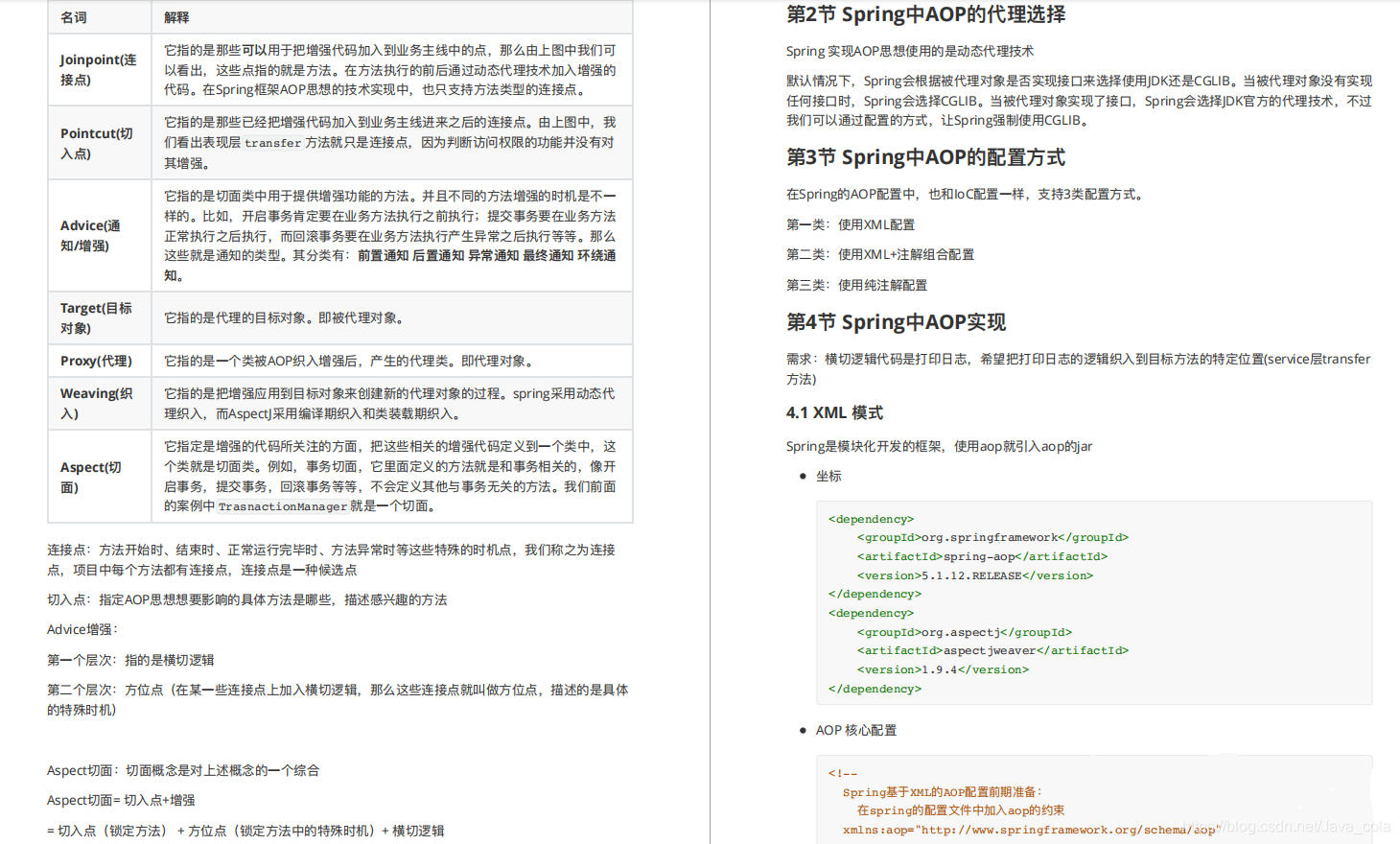
Task: Click the comment line '在spring的配置文件中加入aop的约束'
Action: pos(961,810)
